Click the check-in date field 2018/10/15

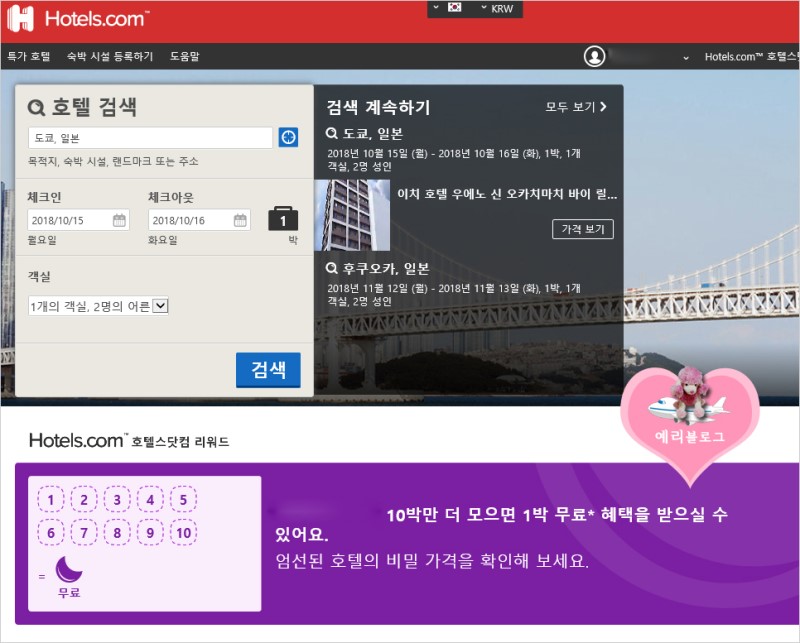tap(78, 220)
